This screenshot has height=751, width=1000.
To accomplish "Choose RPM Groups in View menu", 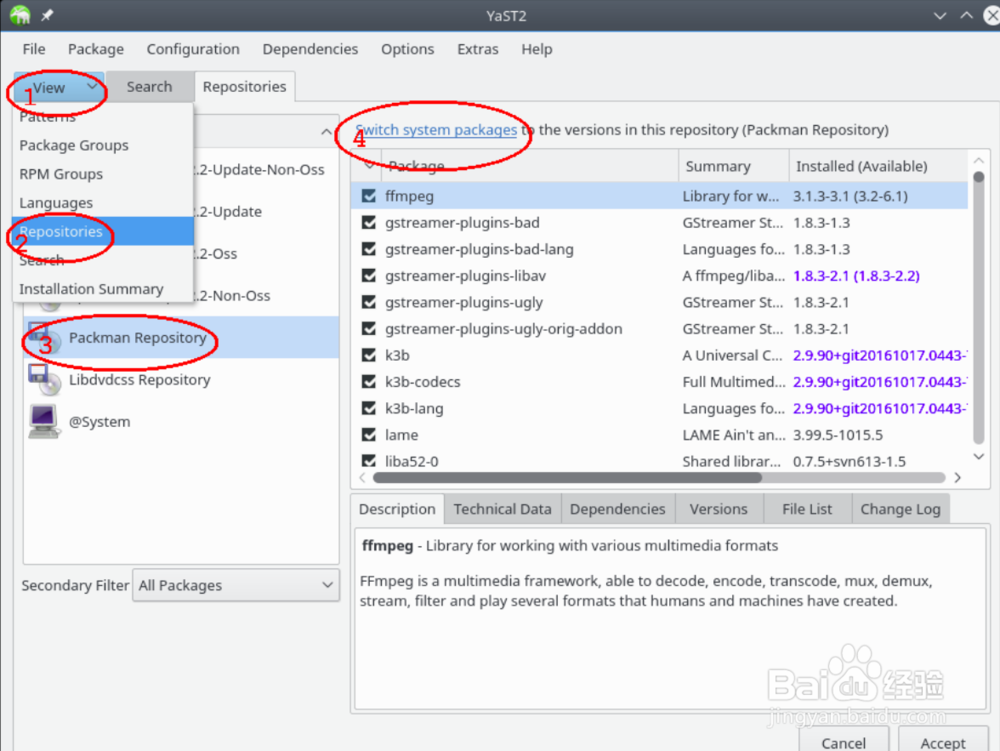I will click(x=103, y=174).
